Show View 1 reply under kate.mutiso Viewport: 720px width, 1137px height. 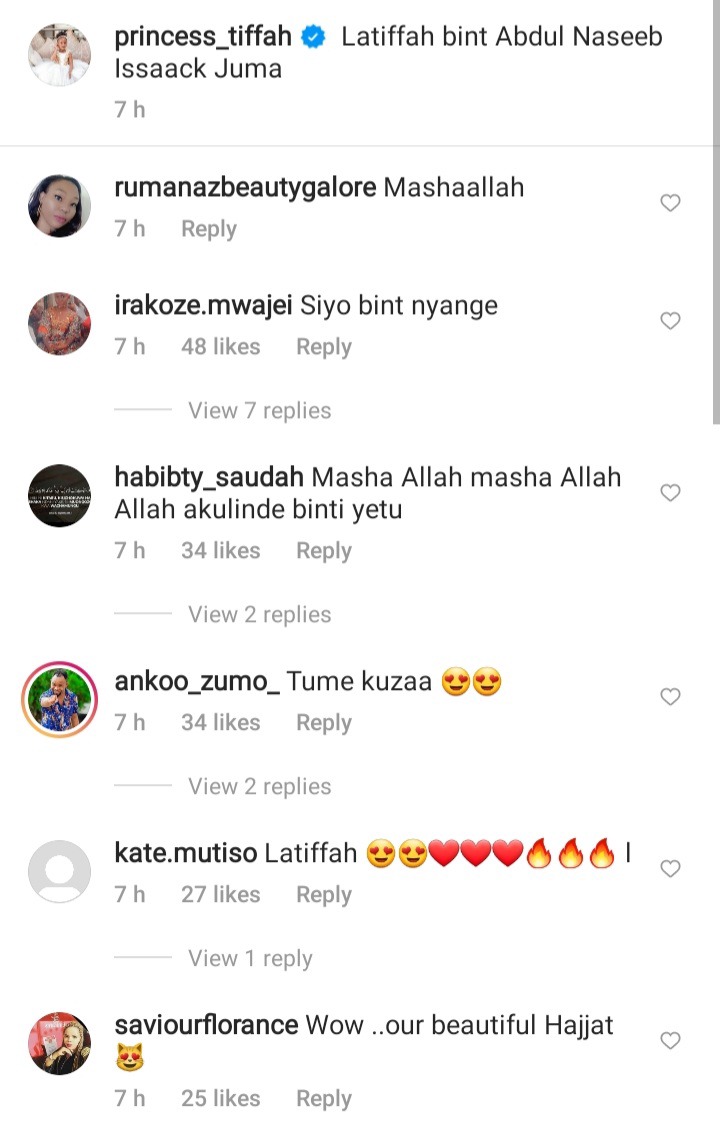click(250, 958)
